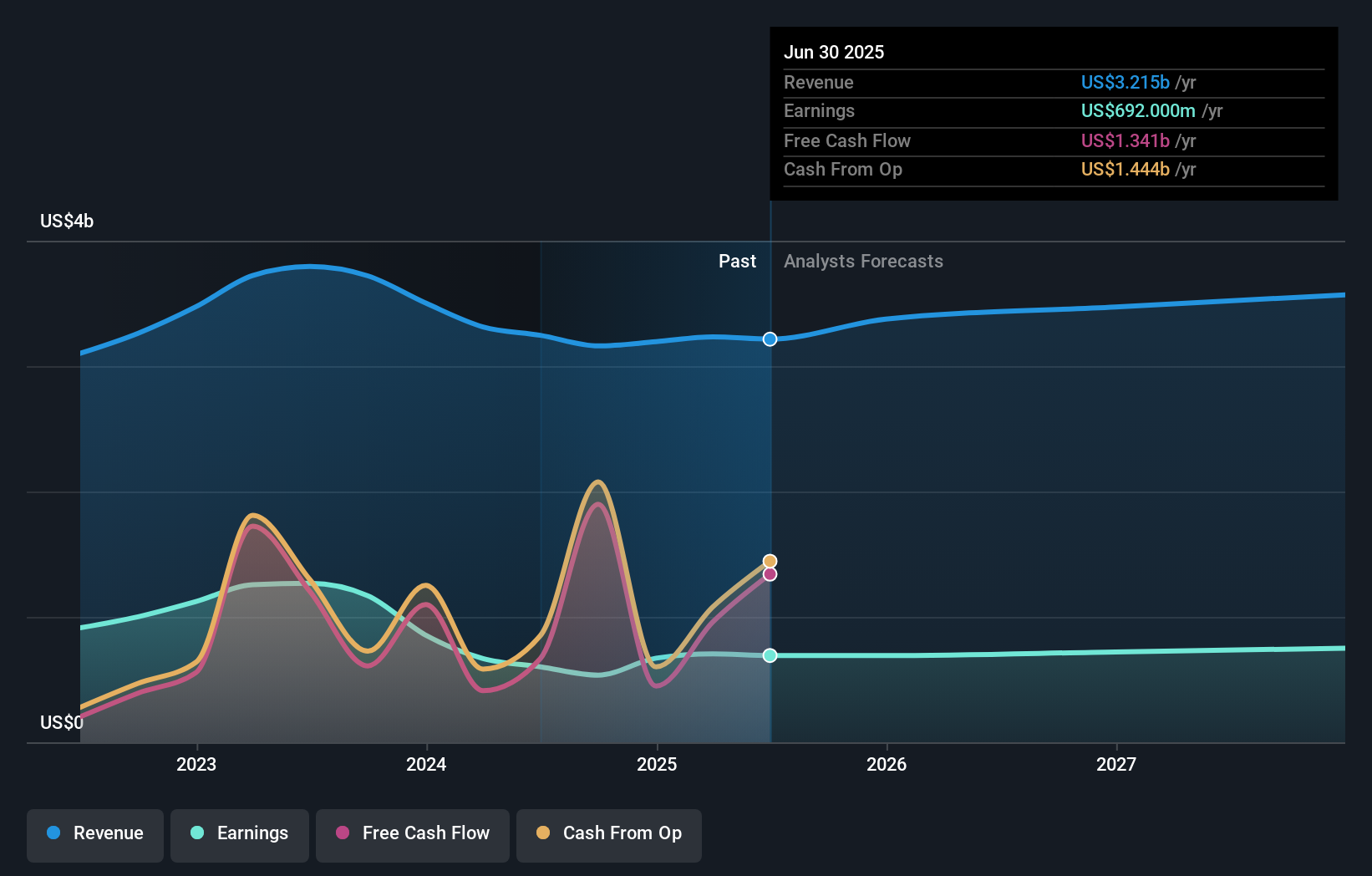The width and height of the screenshot is (1372, 876).
Task: Click the US$0 y-axis label
Action: pyautogui.click(x=62, y=722)
